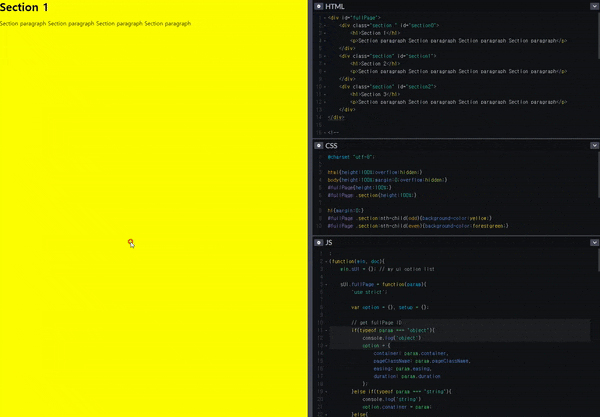Click the 'Section 1' heading in the preview

[x=24, y=7]
